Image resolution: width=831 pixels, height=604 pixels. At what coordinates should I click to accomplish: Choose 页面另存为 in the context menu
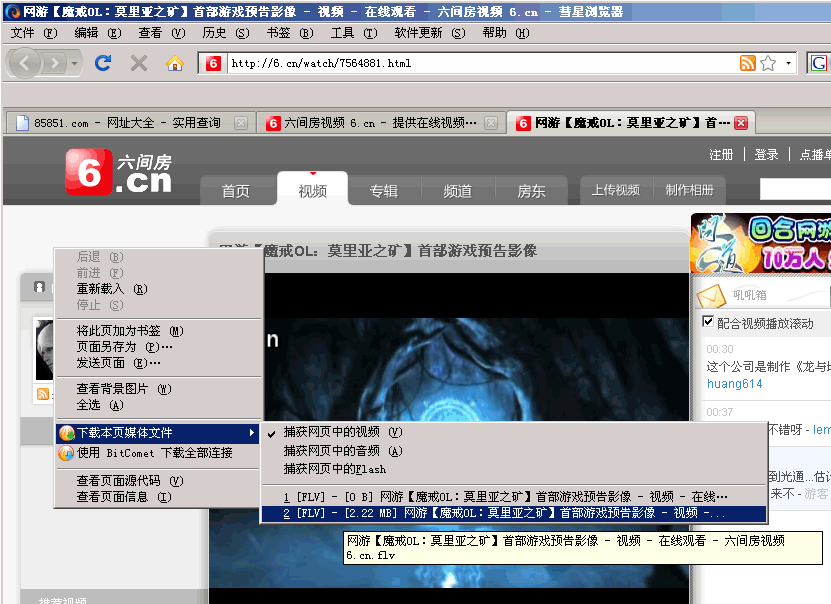159,347
